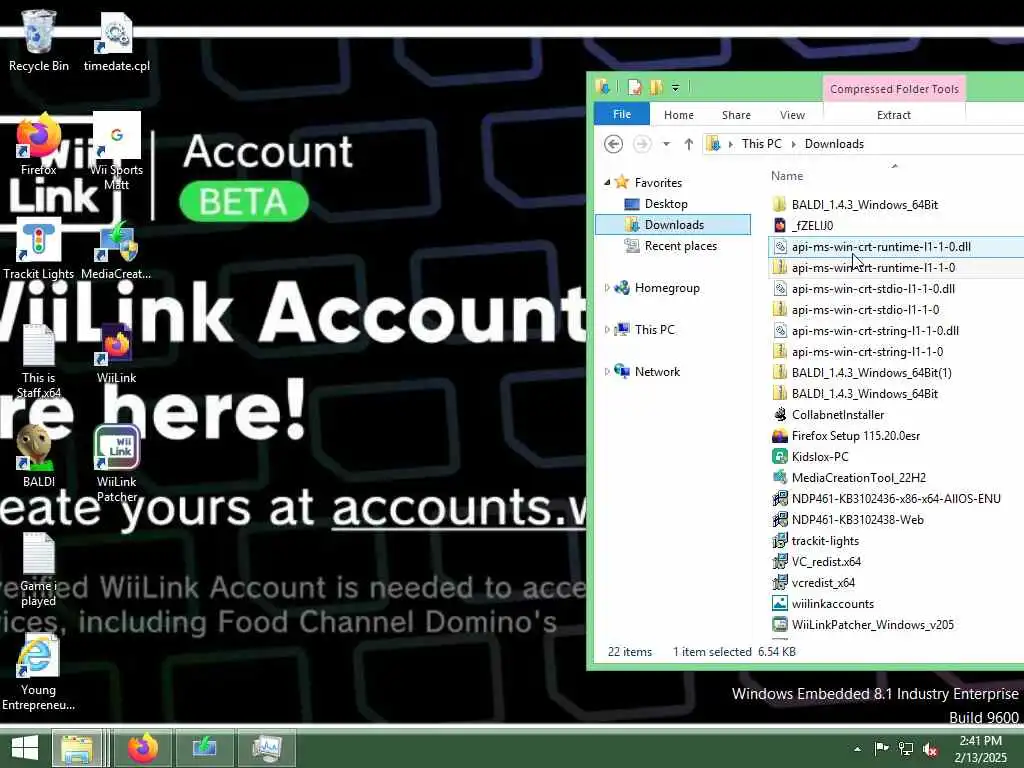This screenshot has width=1024, height=768.
Task: Select Recent places under Favorites
Action: tap(680, 246)
